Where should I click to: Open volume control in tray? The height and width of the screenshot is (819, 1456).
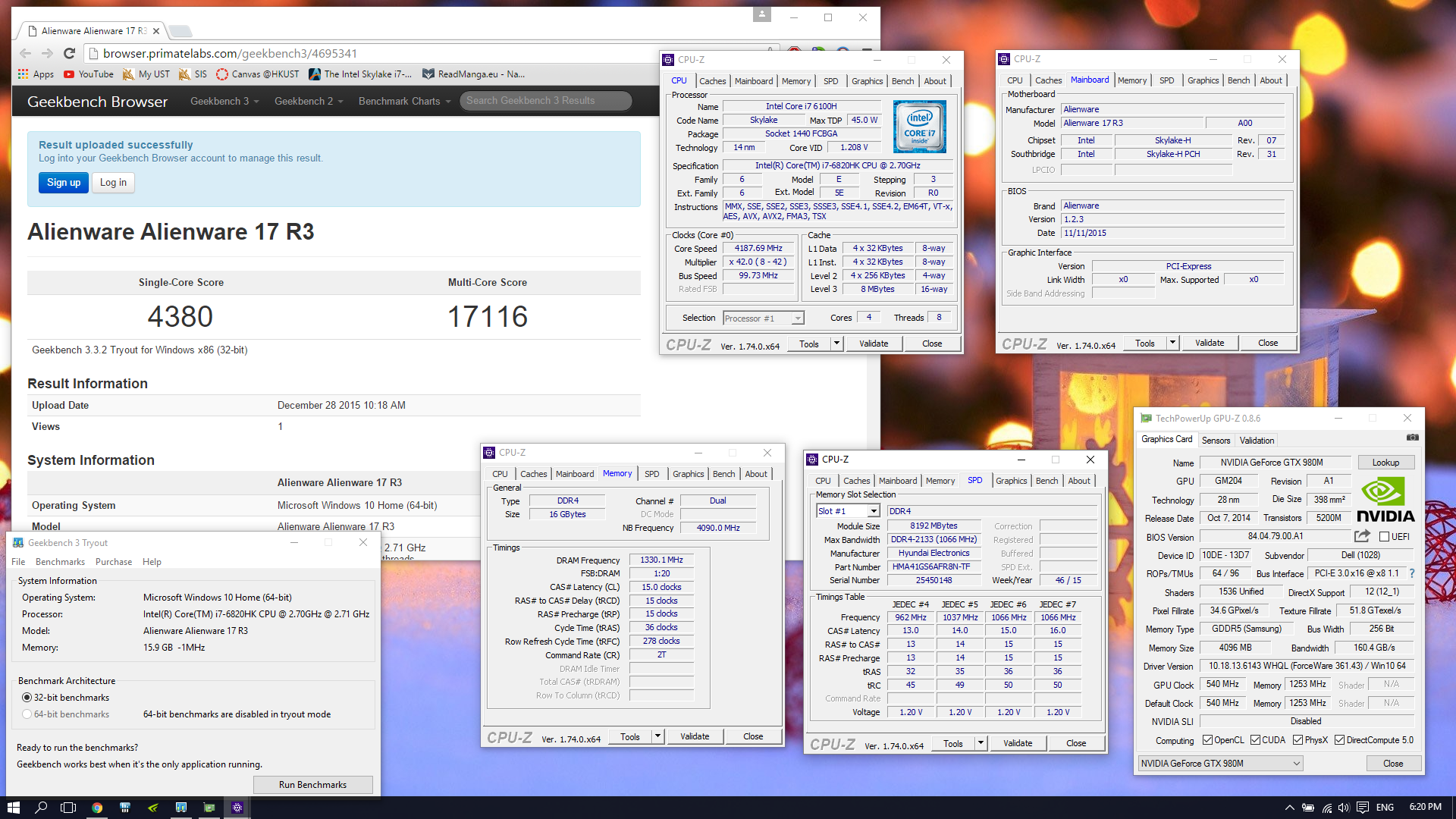[1344, 808]
